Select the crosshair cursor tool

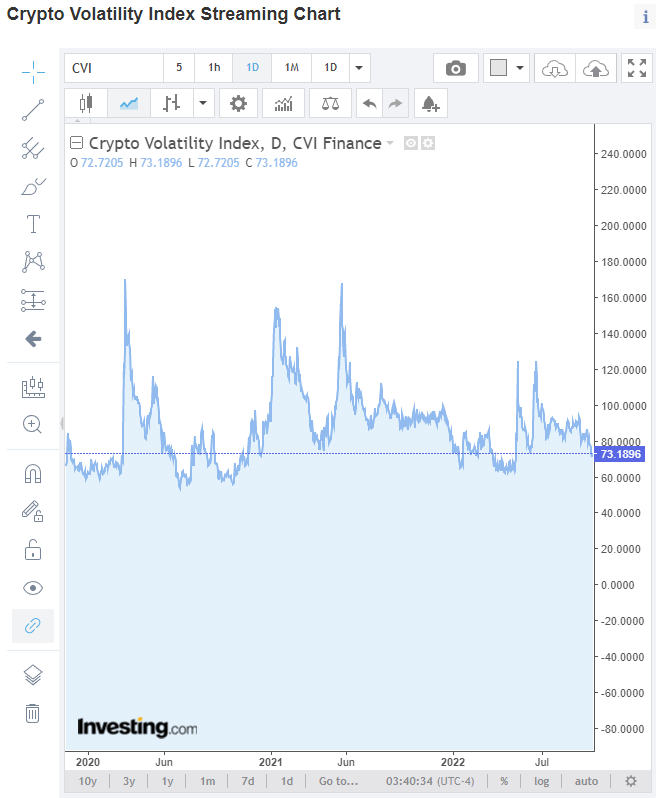tap(33, 72)
